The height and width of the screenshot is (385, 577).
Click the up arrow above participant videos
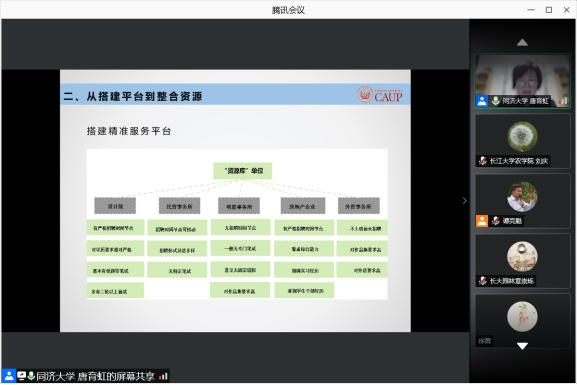click(522, 43)
